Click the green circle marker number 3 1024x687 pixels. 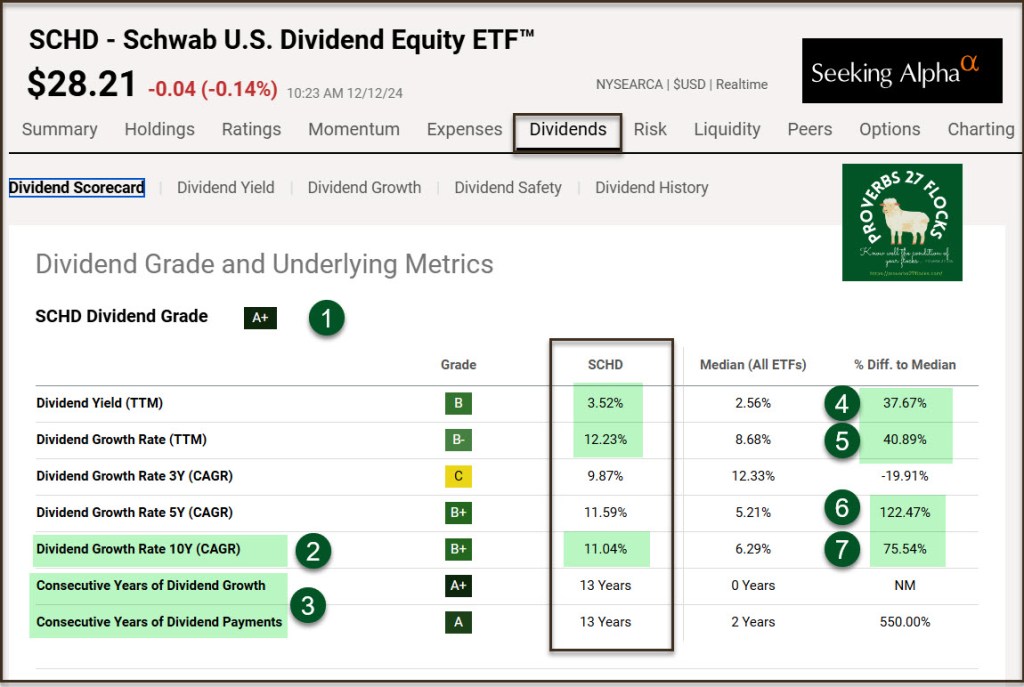(308, 604)
